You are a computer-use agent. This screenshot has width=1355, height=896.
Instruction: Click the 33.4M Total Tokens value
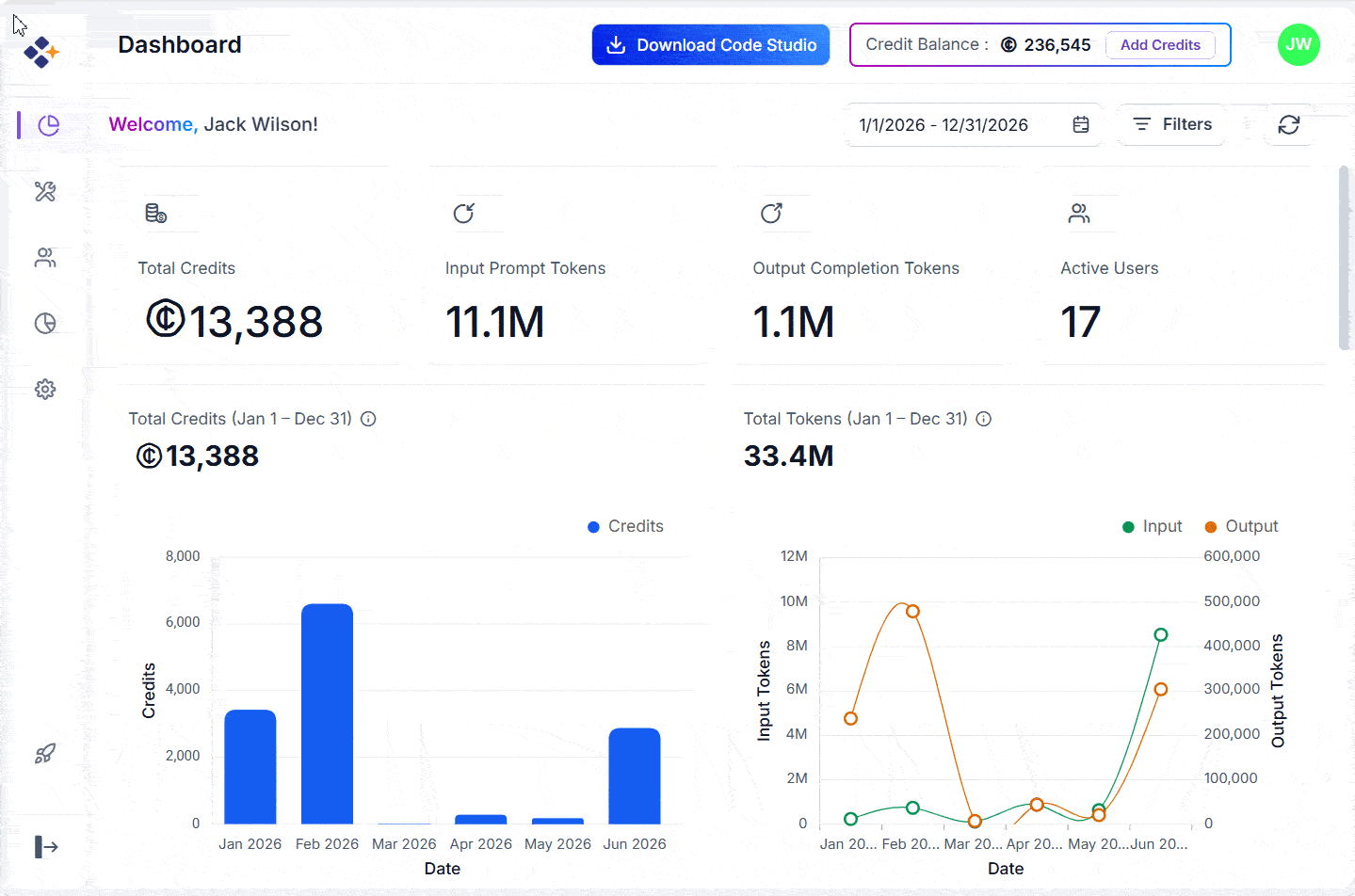point(789,456)
